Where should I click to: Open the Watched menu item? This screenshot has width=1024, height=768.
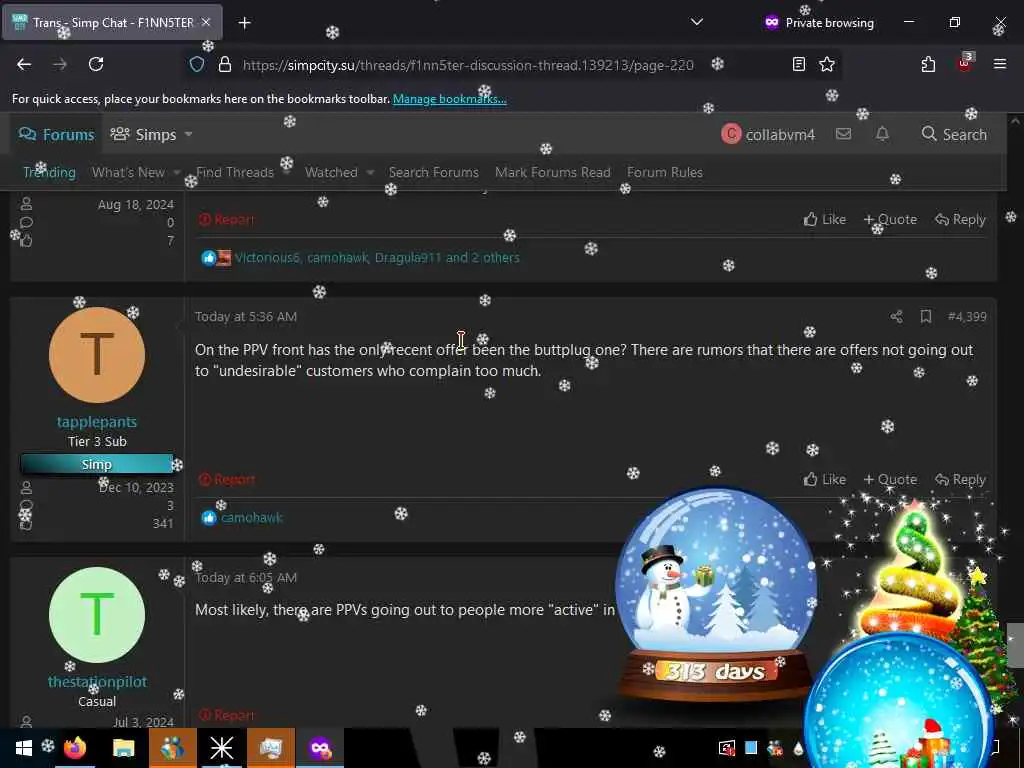click(331, 172)
